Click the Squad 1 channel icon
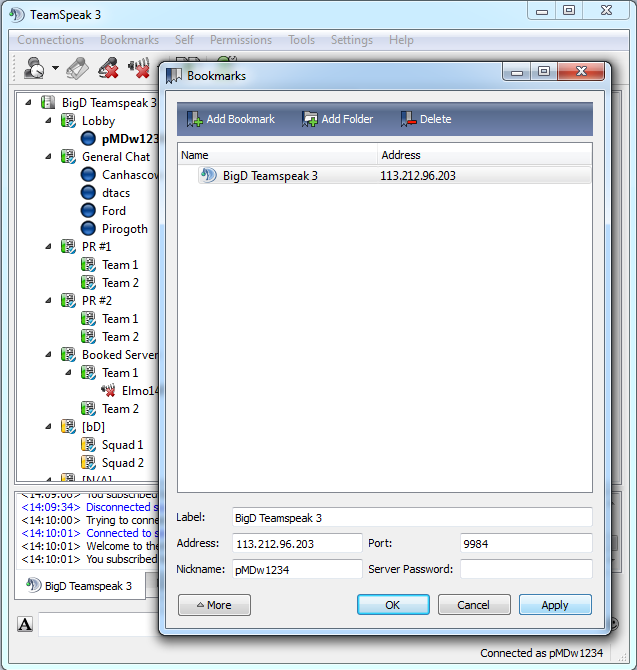 [88, 444]
